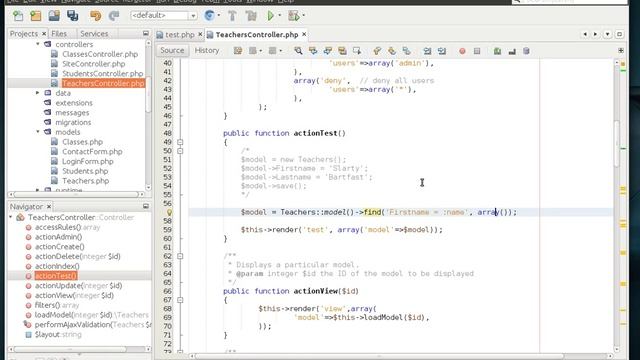Click the Projects panel horizontal scrollbar
640x360 pixels.
(x=76, y=194)
